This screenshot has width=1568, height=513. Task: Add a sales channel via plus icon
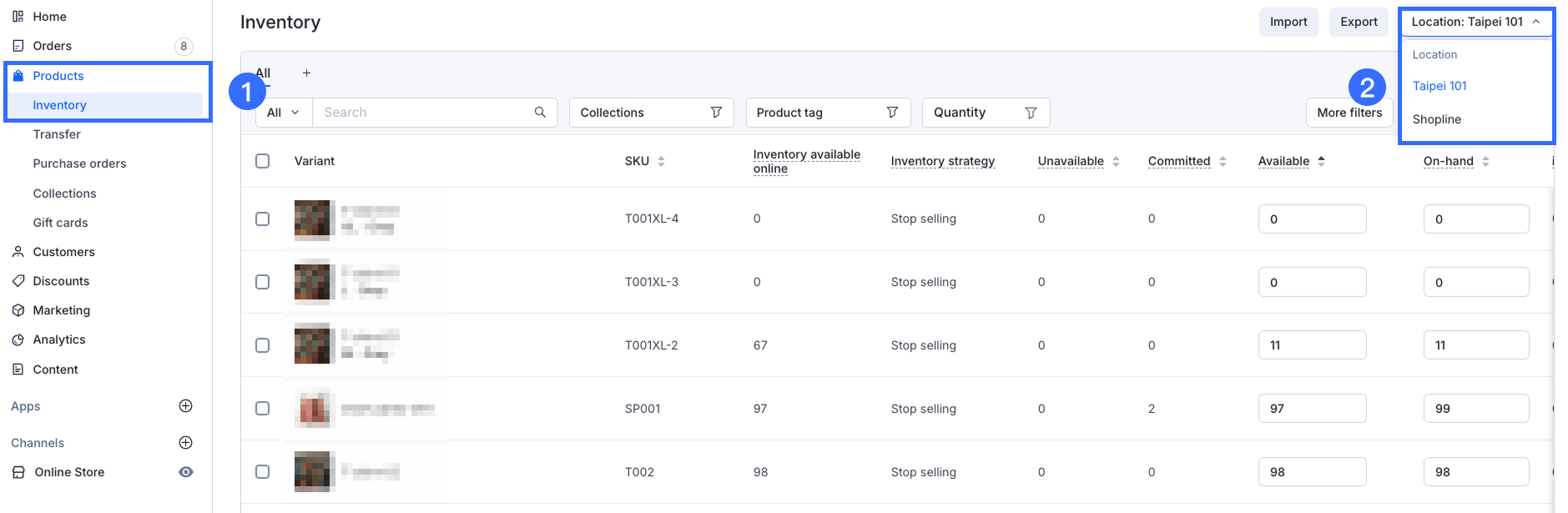click(x=186, y=443)
